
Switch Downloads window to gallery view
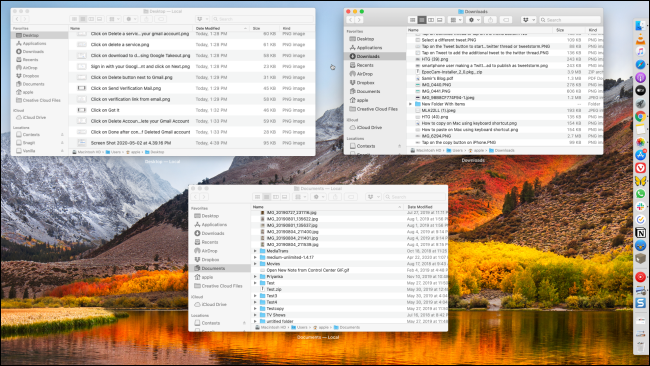440,20
